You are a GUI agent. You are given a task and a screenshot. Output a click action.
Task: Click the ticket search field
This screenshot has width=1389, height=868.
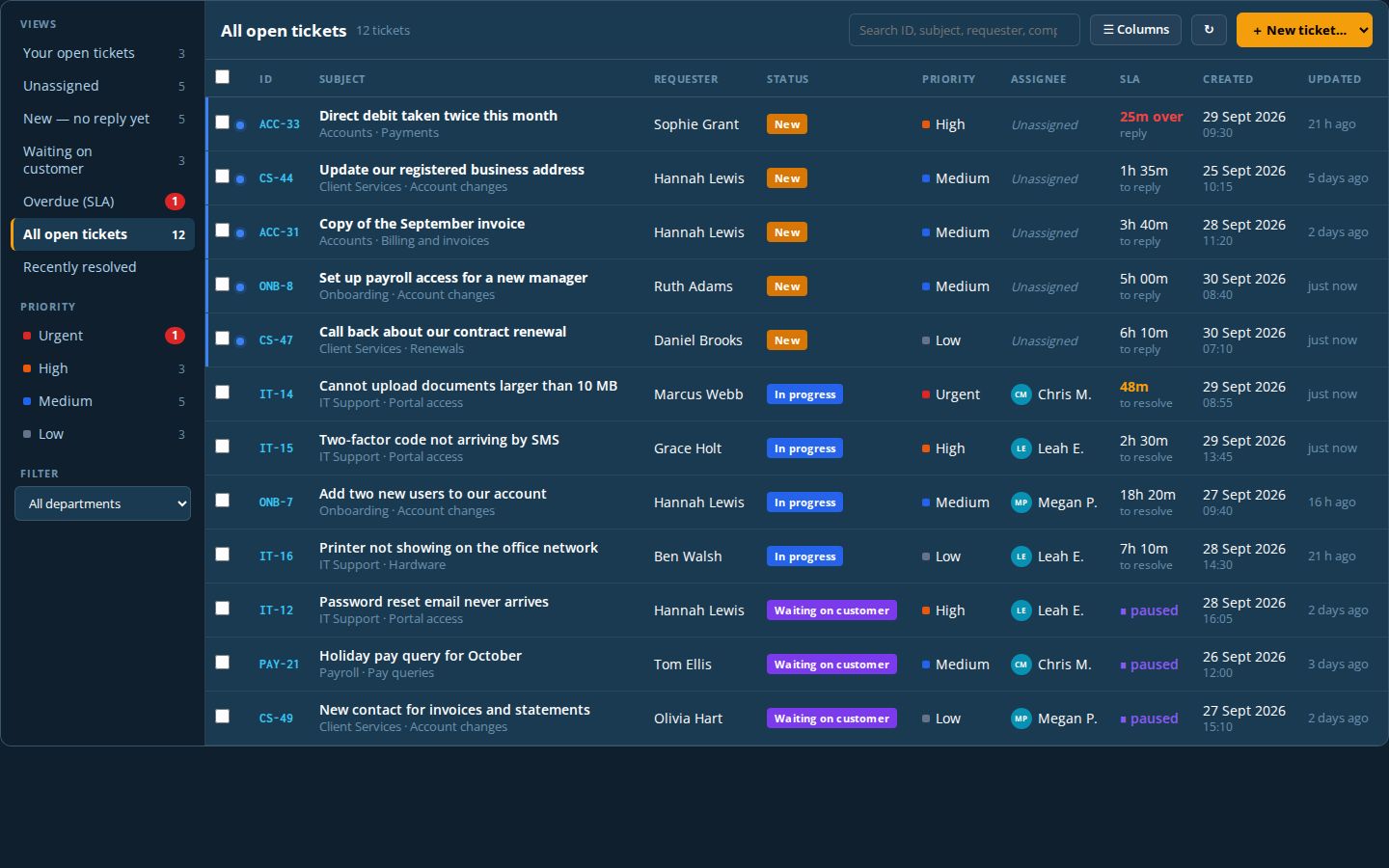tap(964, 30)
